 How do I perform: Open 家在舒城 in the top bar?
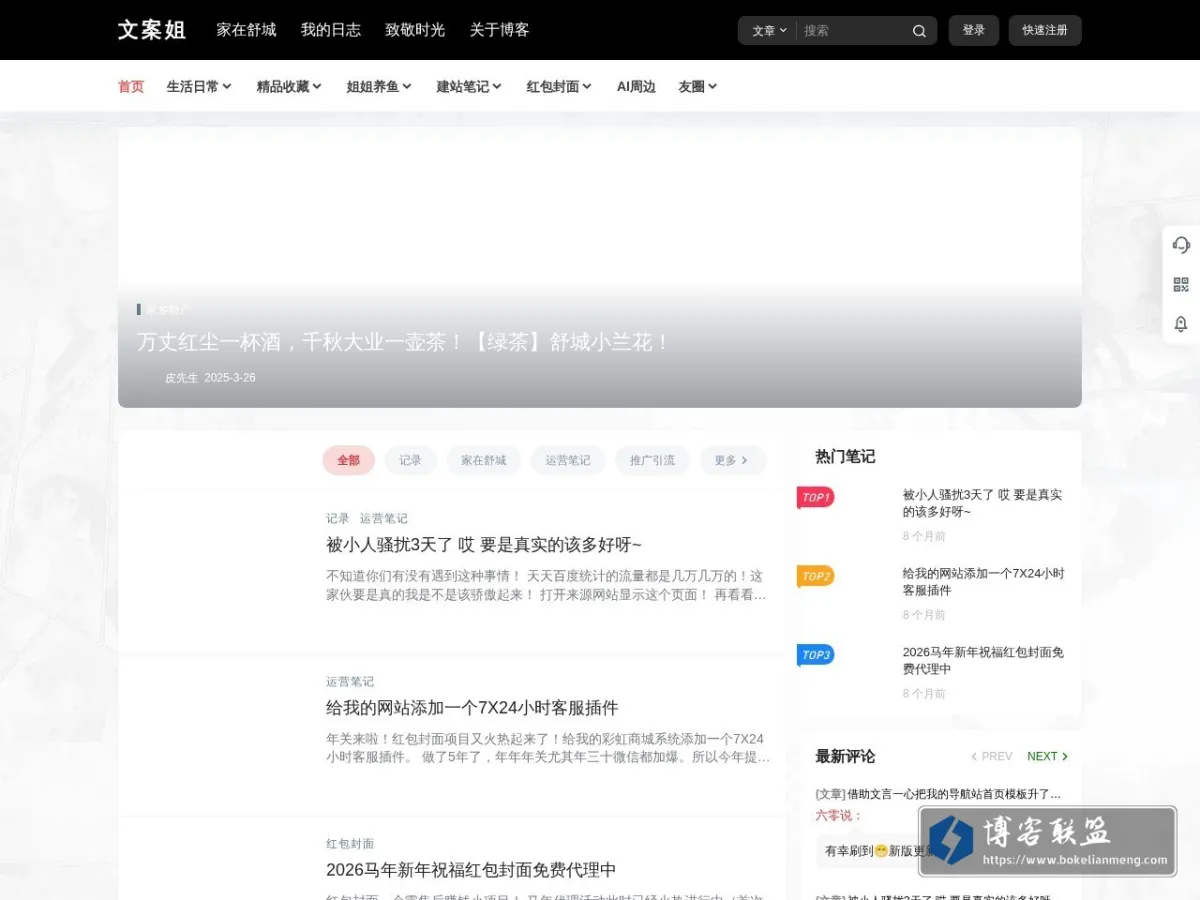click(246, 30)
